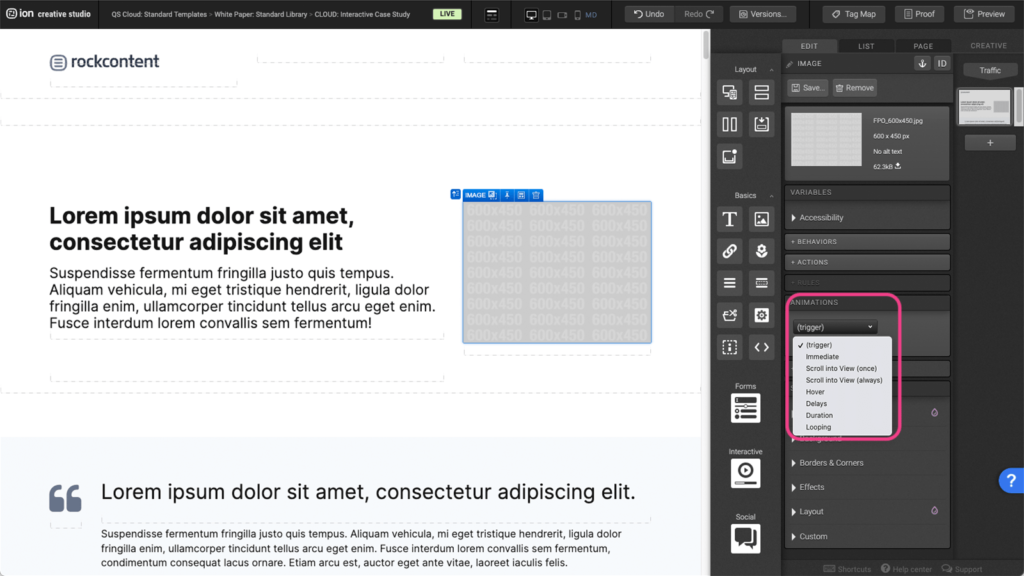Choose the Social chat bubbles icon

pyautogui.click(x=745, y=538)
